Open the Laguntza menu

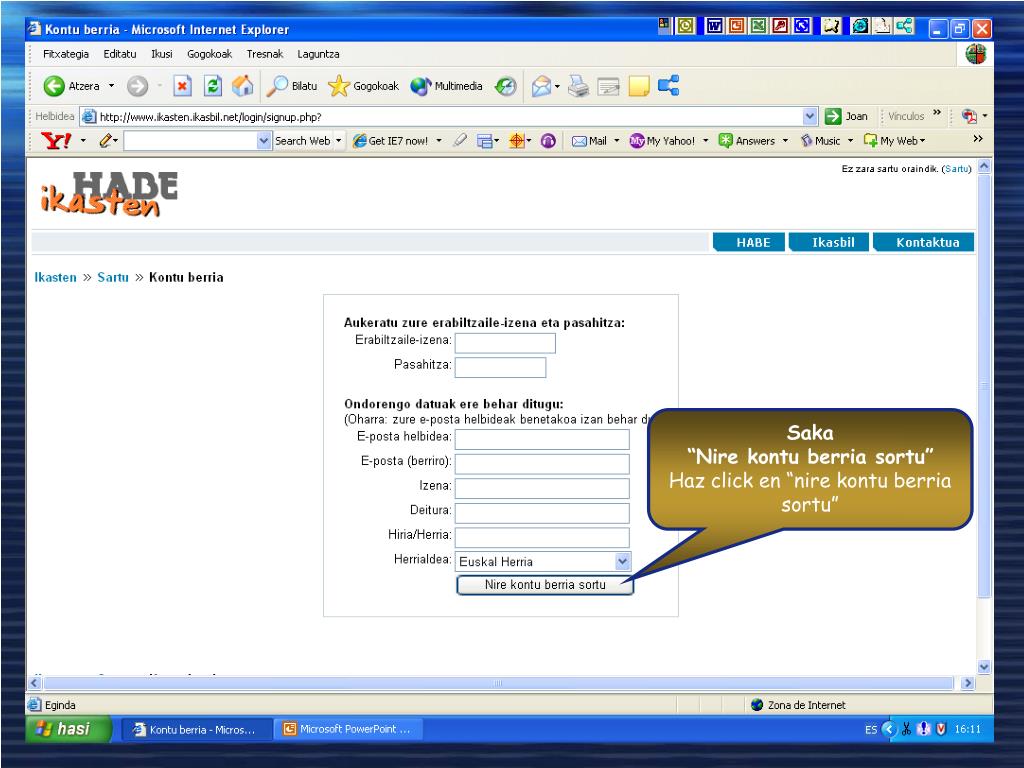tap(318, 54)
